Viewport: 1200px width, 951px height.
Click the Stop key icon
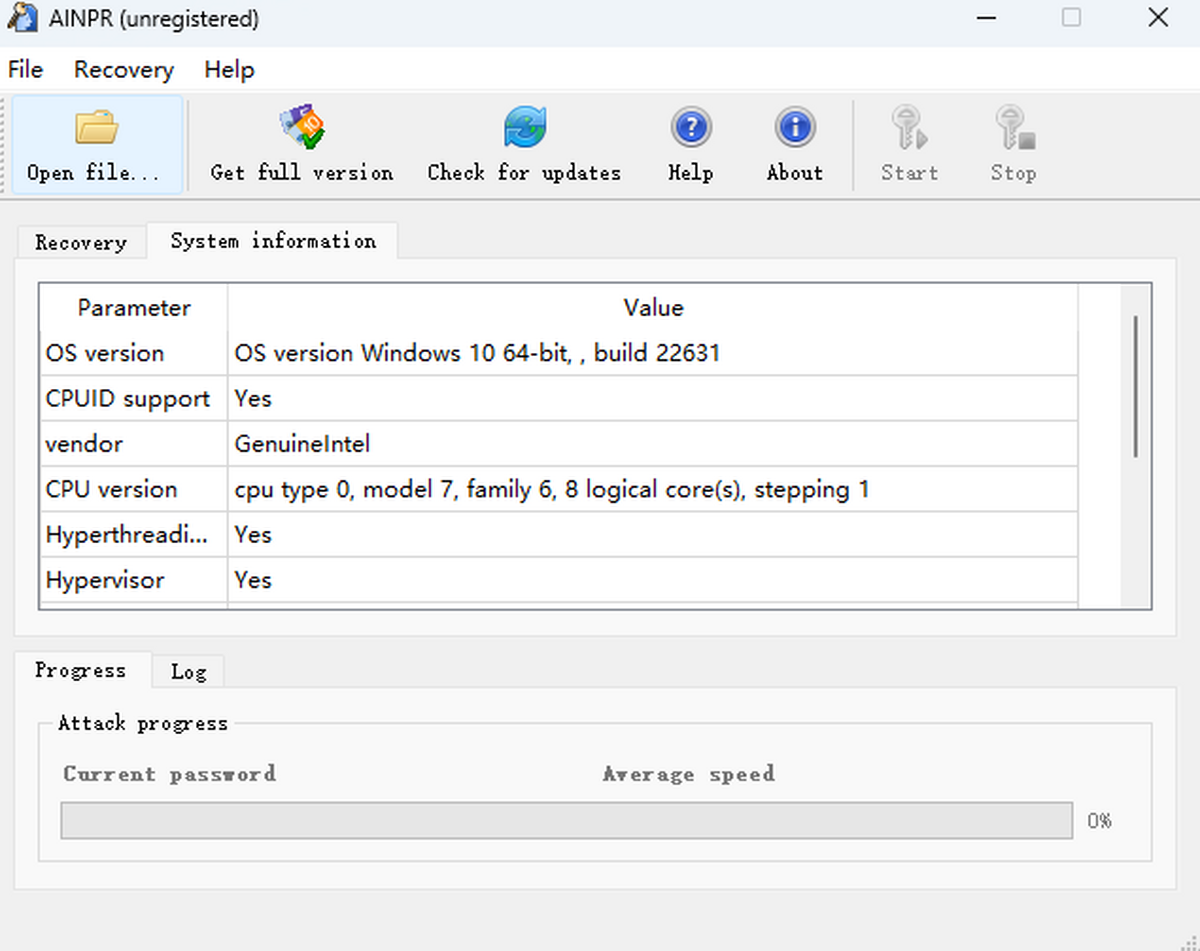pyautogui.click(x=1014, y=128)
